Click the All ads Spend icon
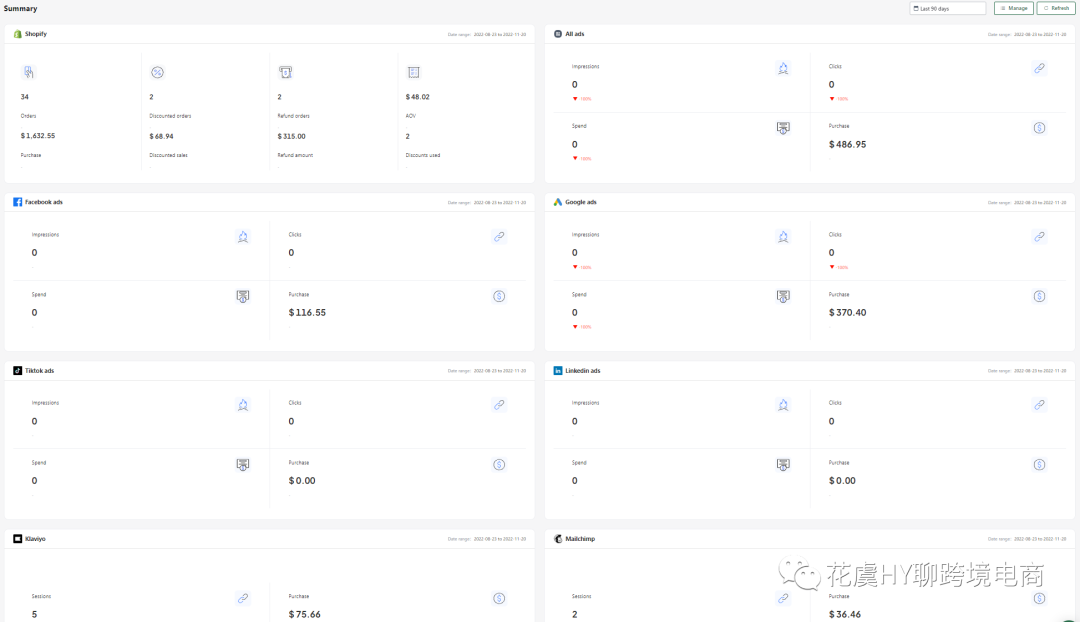The image size is (1080, 622). pos(783,128)
